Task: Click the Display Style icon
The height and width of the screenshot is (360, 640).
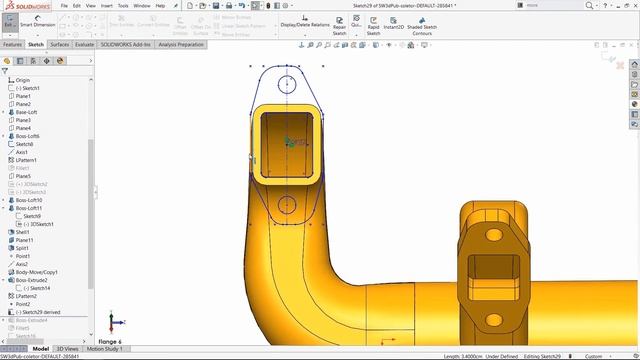Action: 376,45
